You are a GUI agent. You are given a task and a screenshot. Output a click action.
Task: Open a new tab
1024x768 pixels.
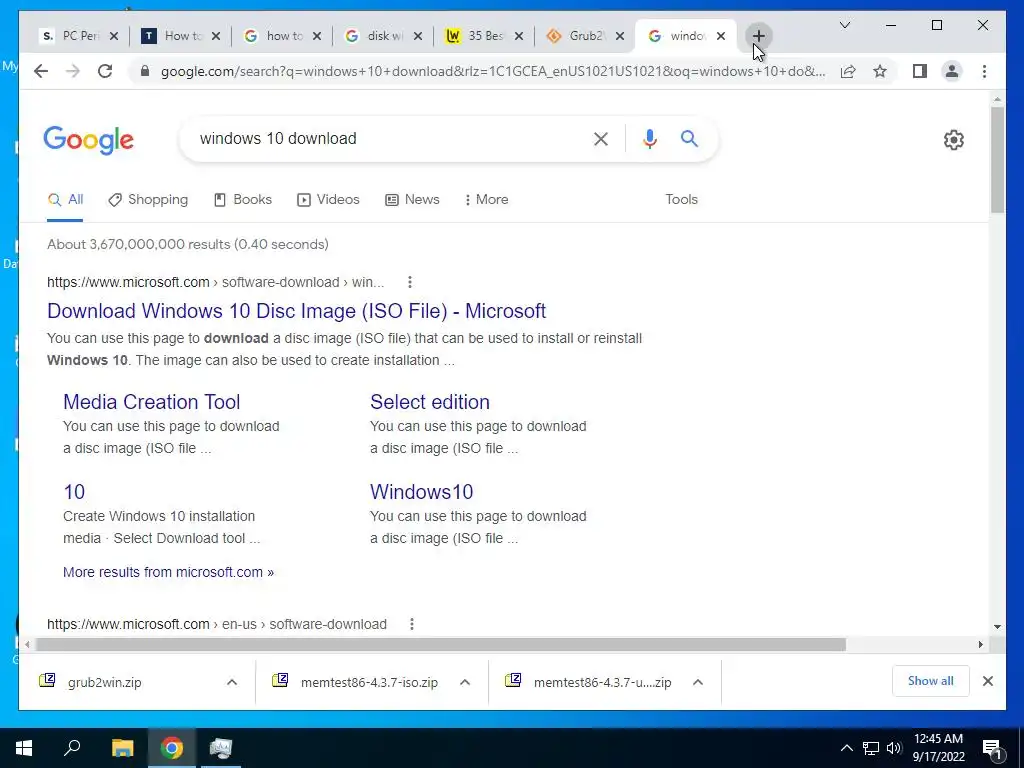pos(758,36)
